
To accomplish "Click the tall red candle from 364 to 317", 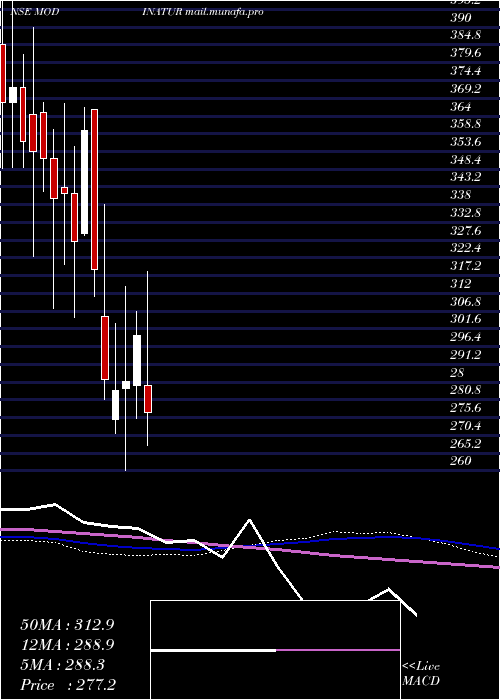I will 94,189.
